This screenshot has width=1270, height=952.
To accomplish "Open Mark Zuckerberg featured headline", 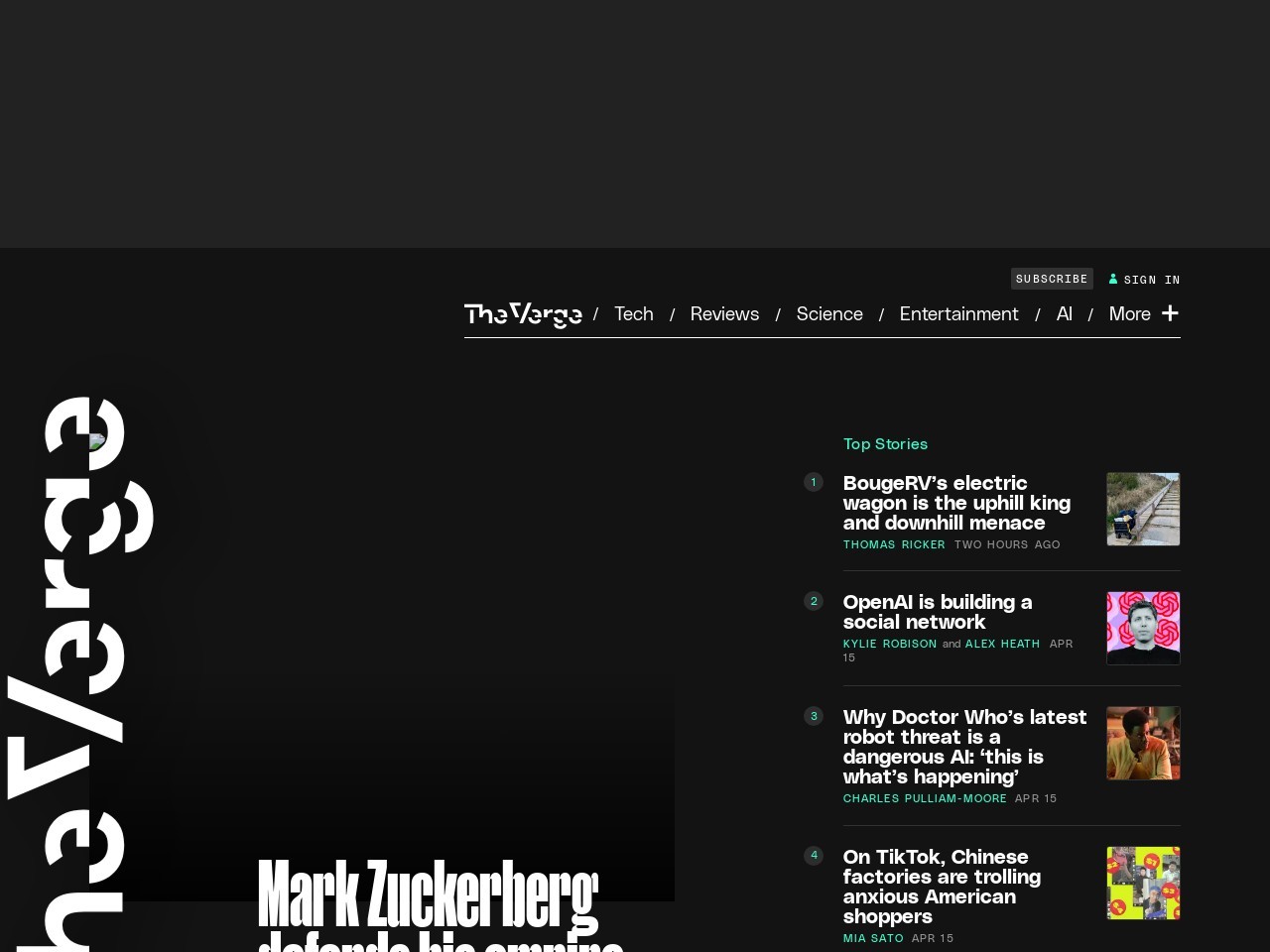I will point(441,905).
